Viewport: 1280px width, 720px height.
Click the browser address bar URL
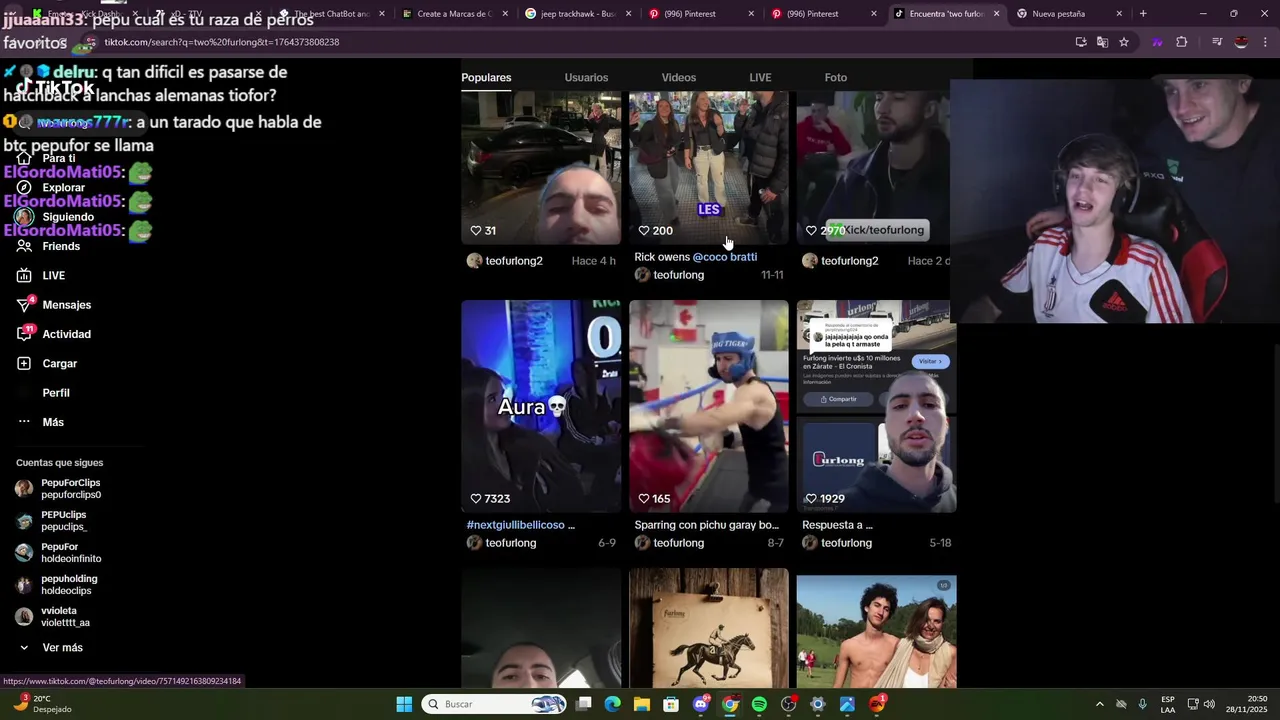coord(222,42)
